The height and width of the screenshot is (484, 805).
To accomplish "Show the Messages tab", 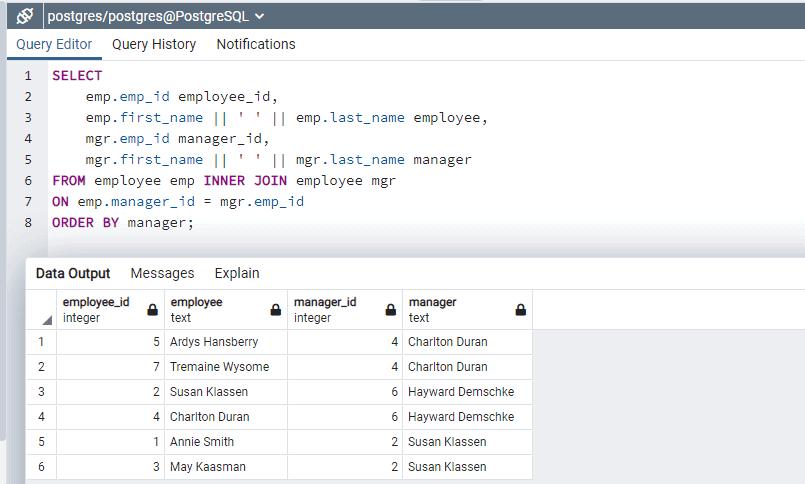I will click(162, 273).
